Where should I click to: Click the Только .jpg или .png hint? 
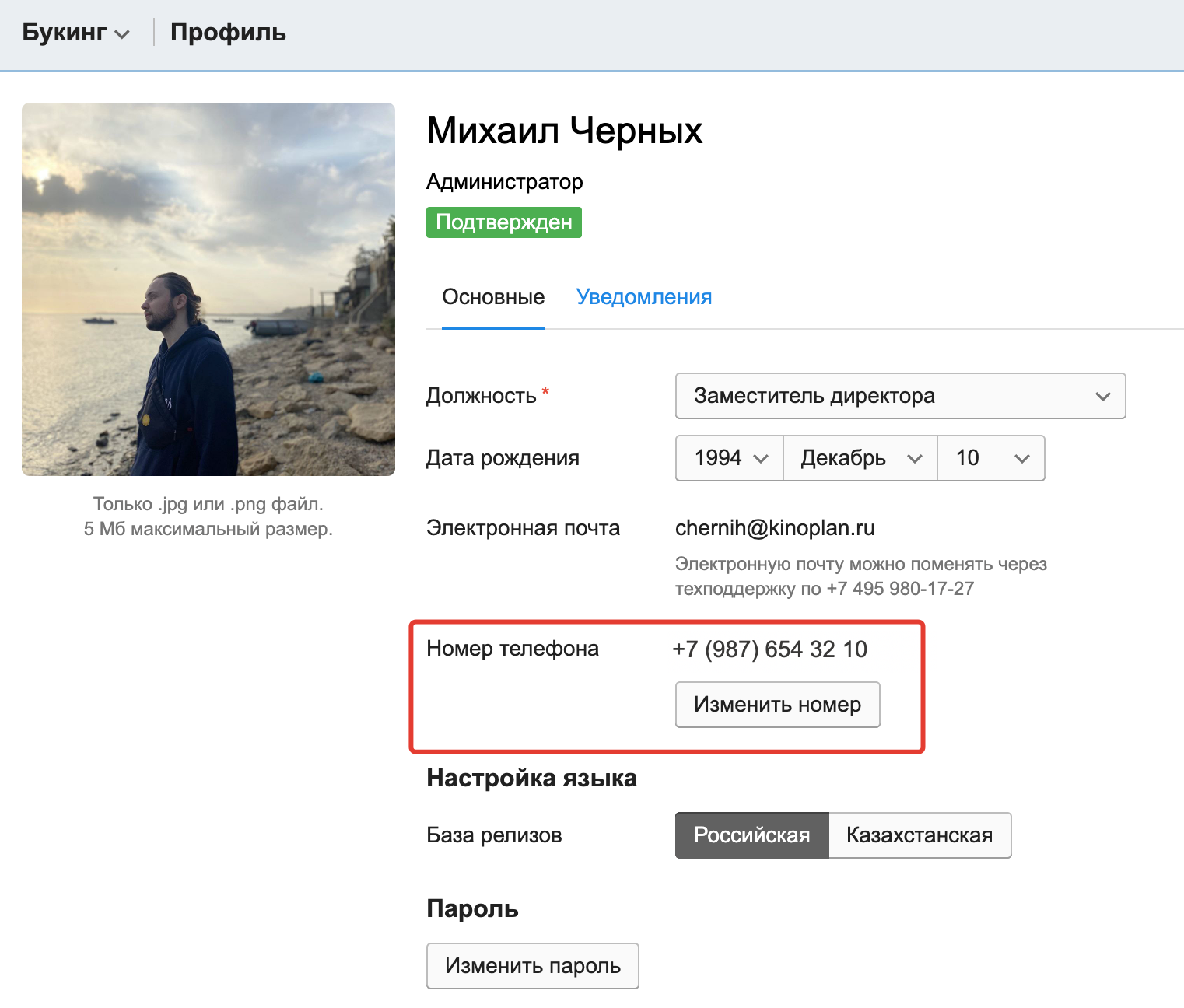[208, 516]
